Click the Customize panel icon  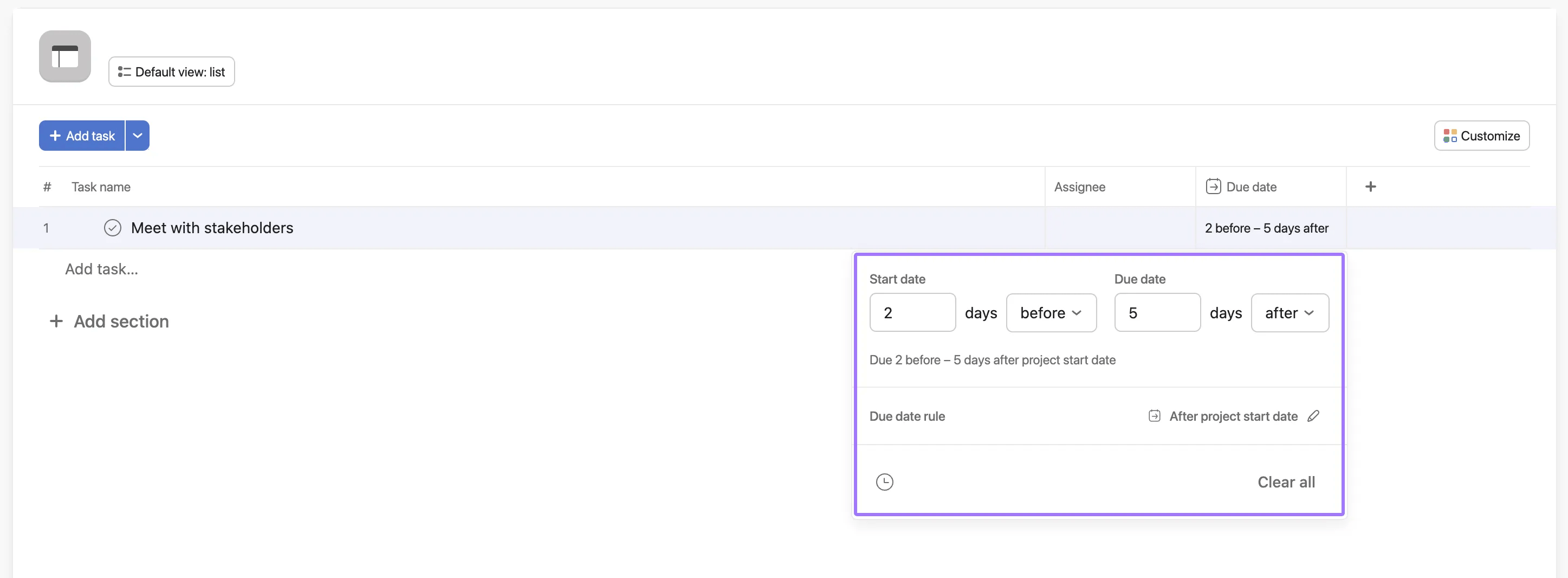tap(1450, 135)
